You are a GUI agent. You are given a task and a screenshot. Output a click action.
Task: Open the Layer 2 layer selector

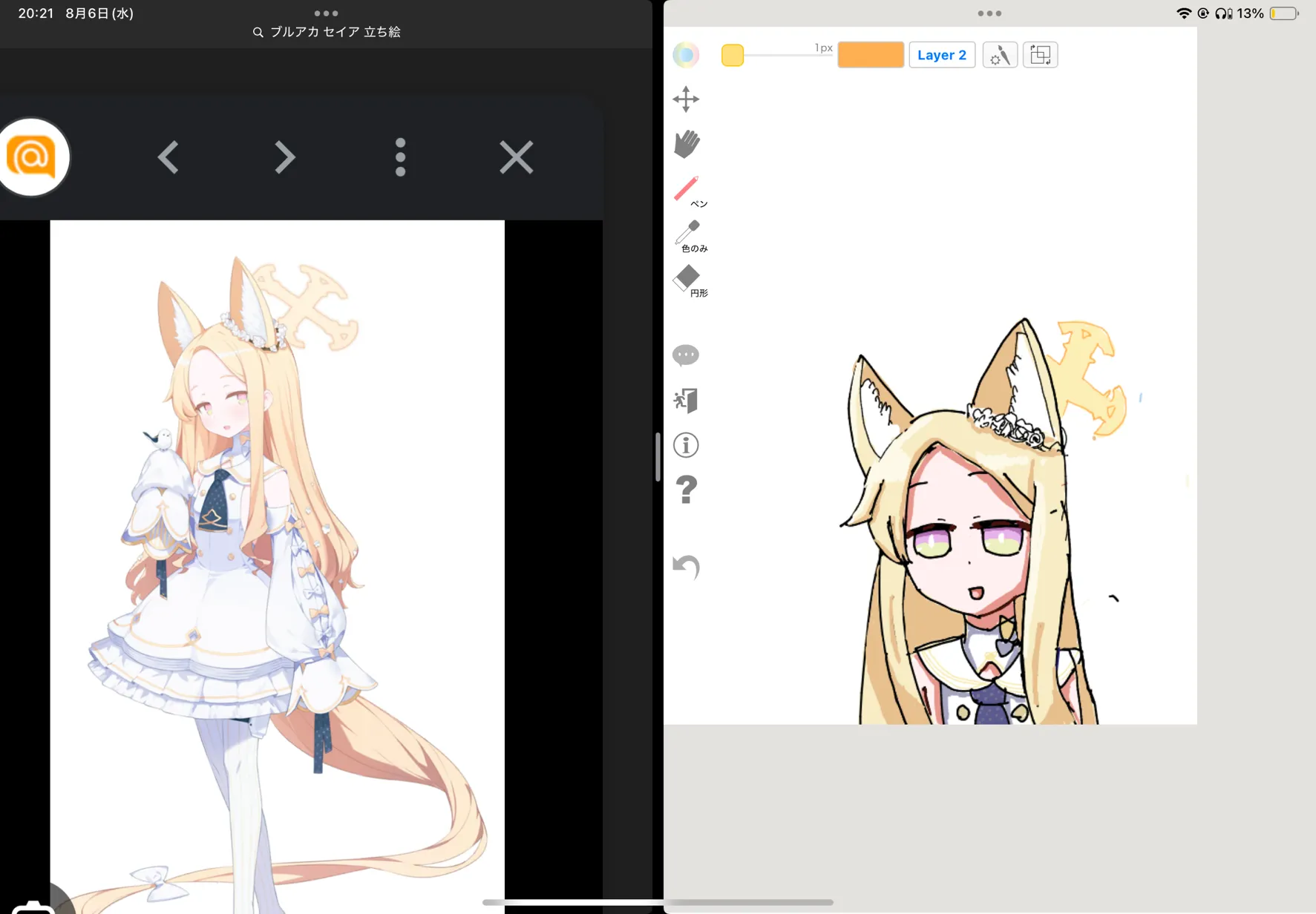point(942,55)
